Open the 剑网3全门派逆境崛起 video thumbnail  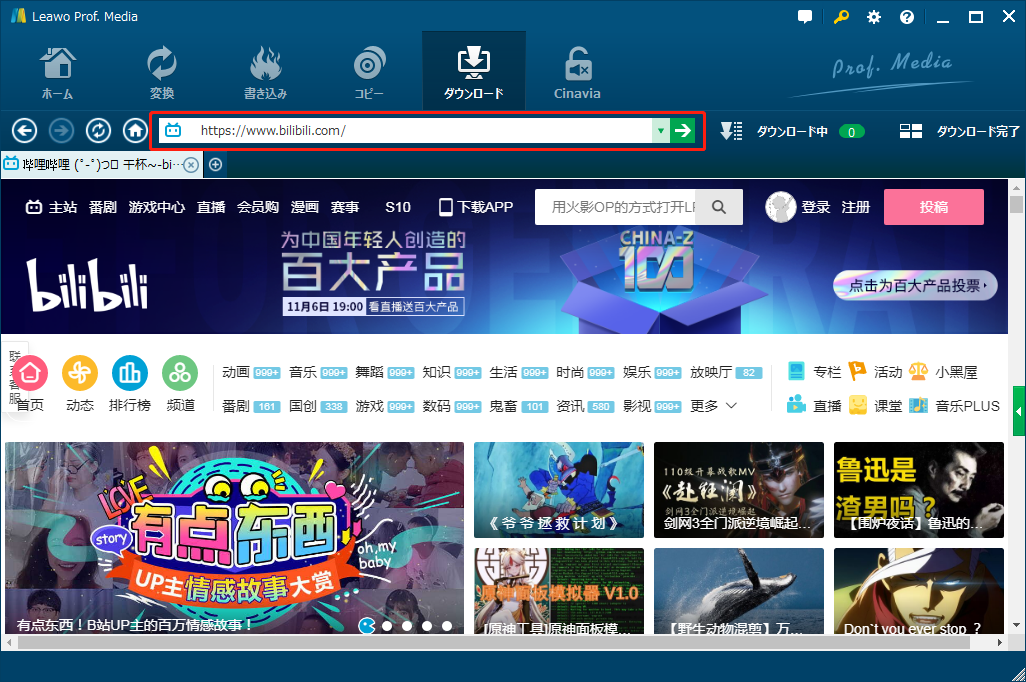pos(739,490)
